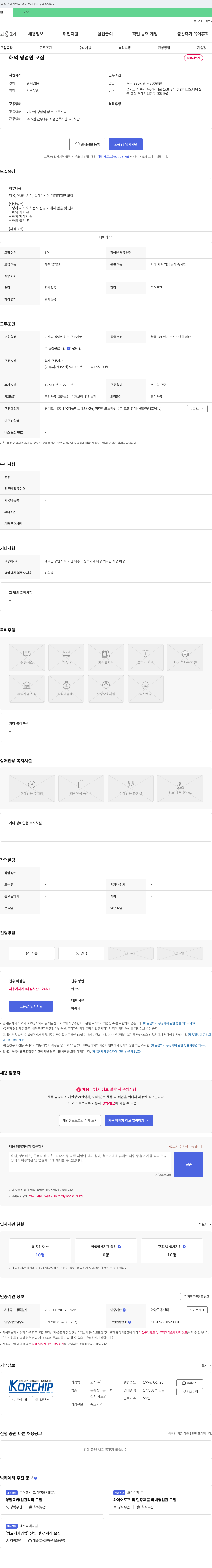Click the 기숙사 welfare icon
212x1568 pixels.
click(66, 657)
